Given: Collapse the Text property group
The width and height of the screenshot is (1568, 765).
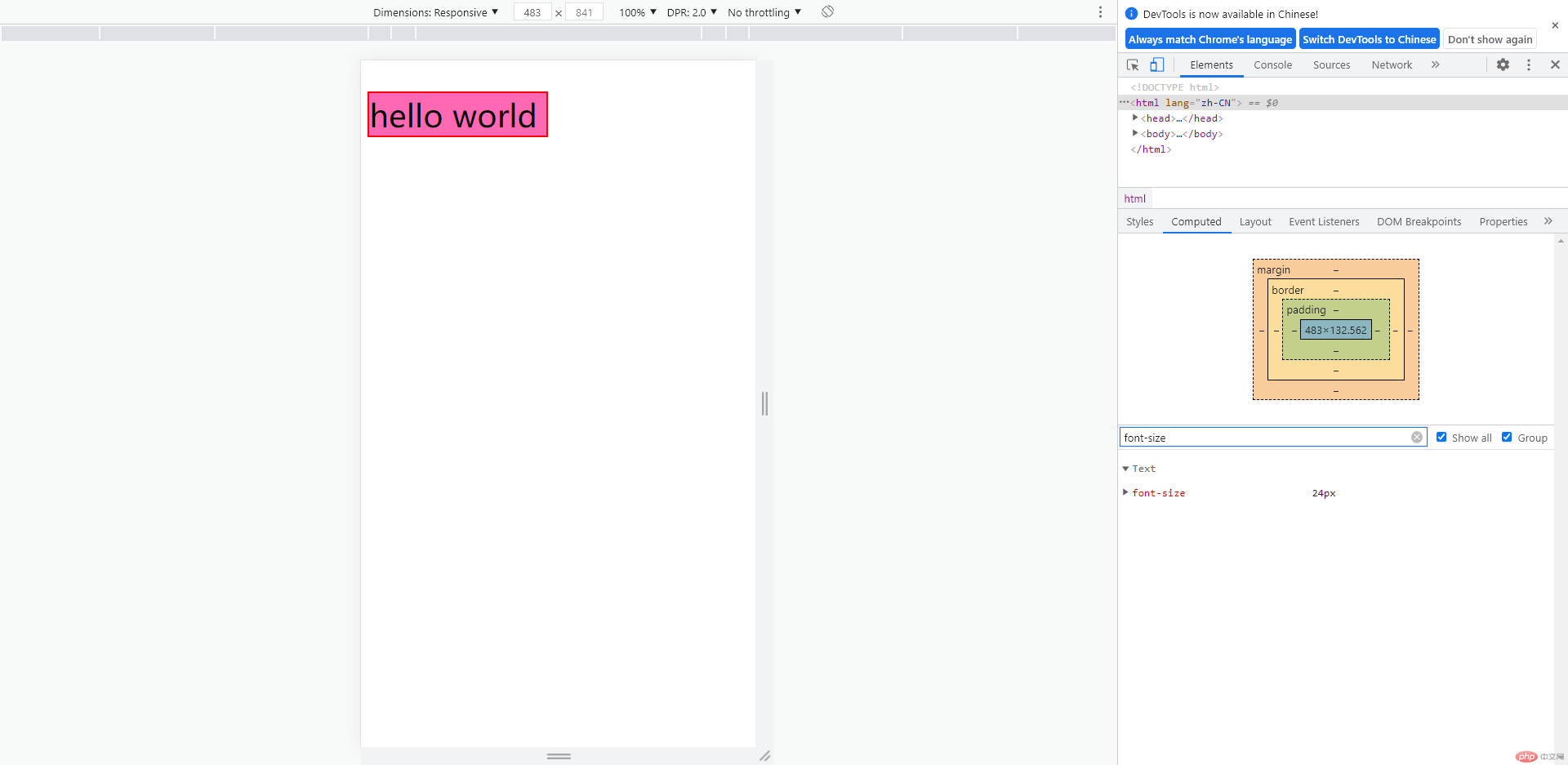Looking at the screenshot, I should click(x=1125, y=469).
